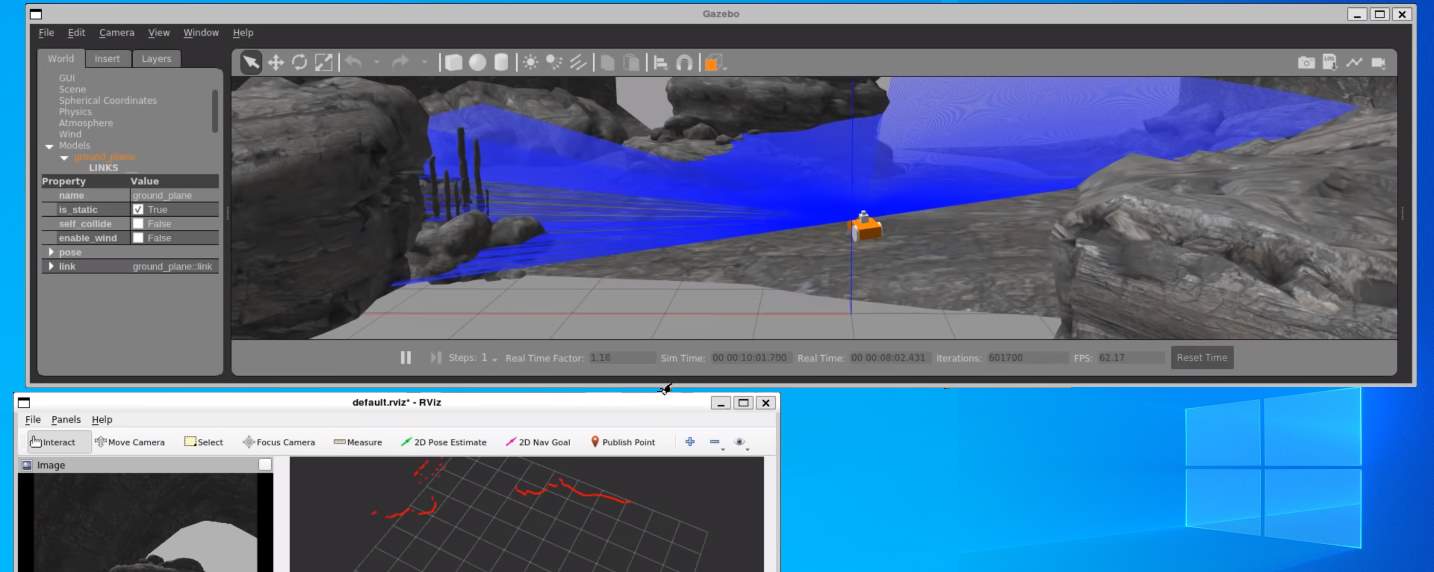Open the Gazebo Window menu
This screenshot has width=1434, height=572.
(x=201, y=33)
